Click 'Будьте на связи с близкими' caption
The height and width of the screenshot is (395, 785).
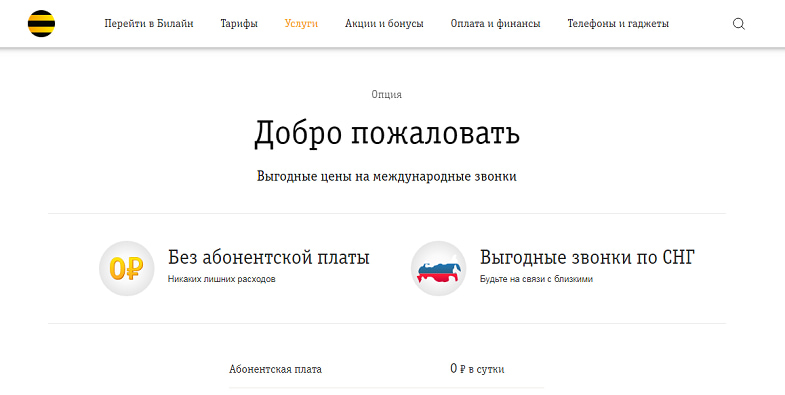coord(536,279)
